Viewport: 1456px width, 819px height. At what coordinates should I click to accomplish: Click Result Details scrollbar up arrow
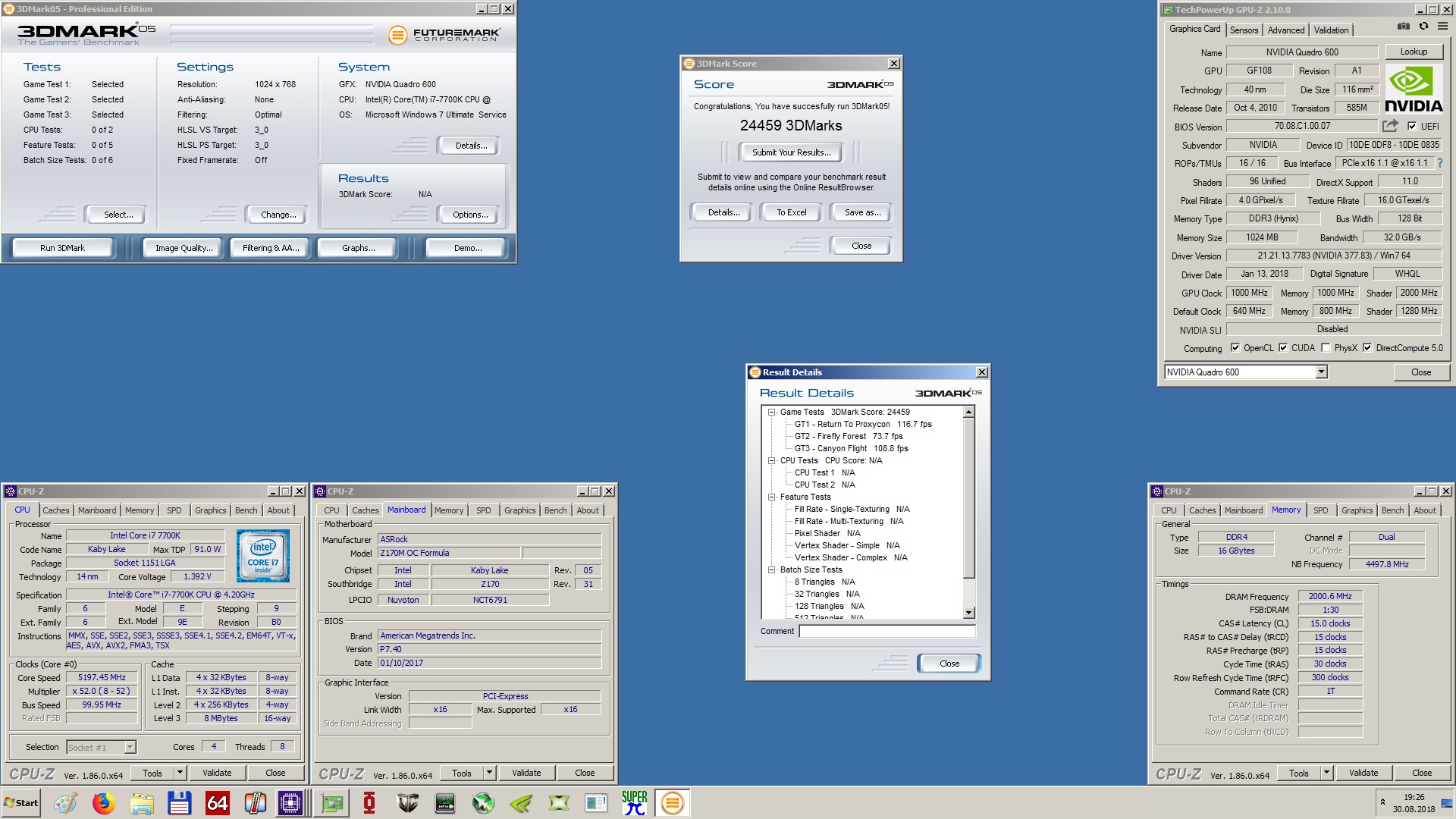coord(968,412)
